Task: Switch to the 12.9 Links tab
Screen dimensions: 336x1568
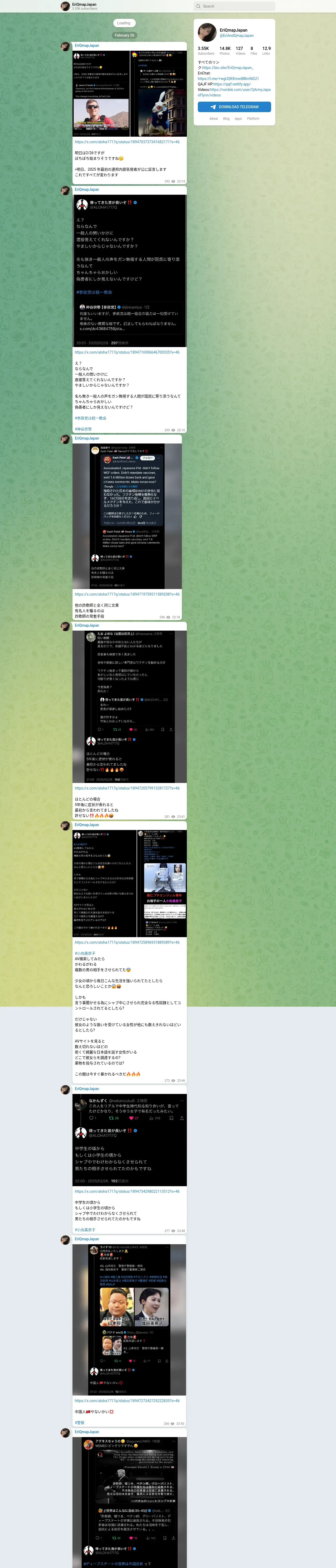Action: 266,50
